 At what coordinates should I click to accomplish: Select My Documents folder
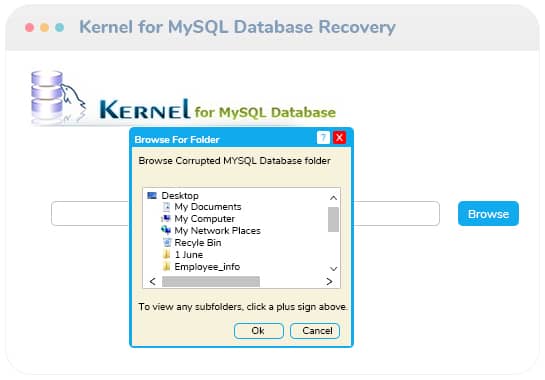point(208,207)
